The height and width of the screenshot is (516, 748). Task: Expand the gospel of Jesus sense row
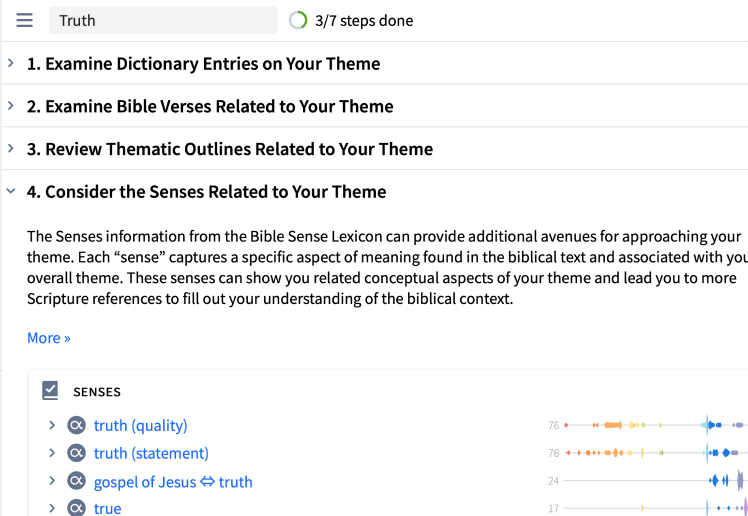(x=52, y=480)
